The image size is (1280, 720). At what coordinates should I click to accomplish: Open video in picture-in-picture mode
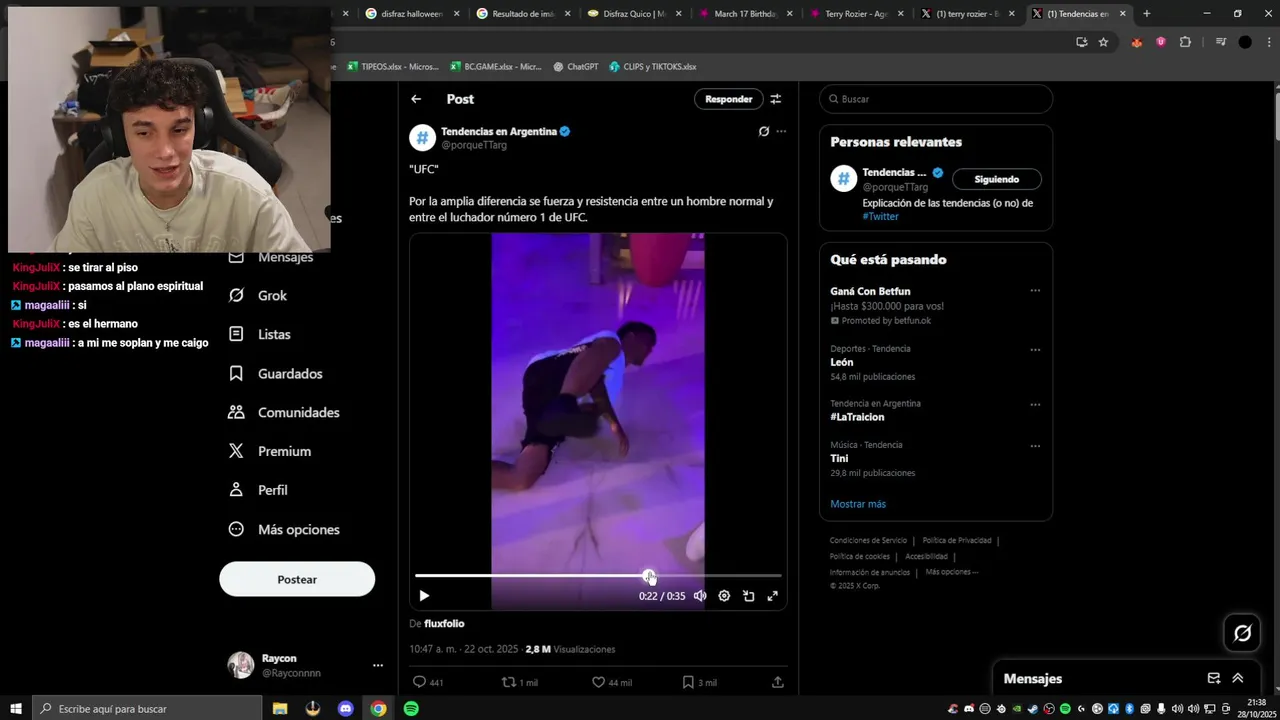pyautogui.click(x=748, y=596)
